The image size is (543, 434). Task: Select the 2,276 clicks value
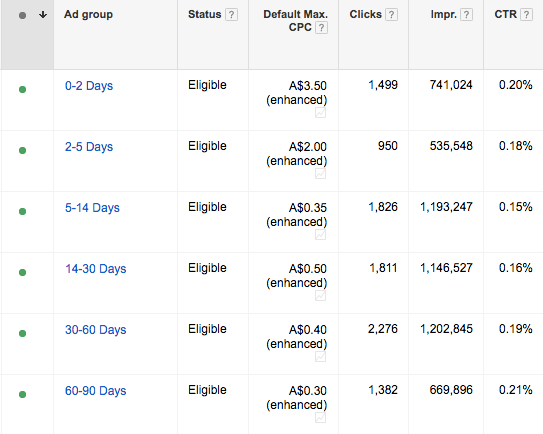(x=383, y=329)
